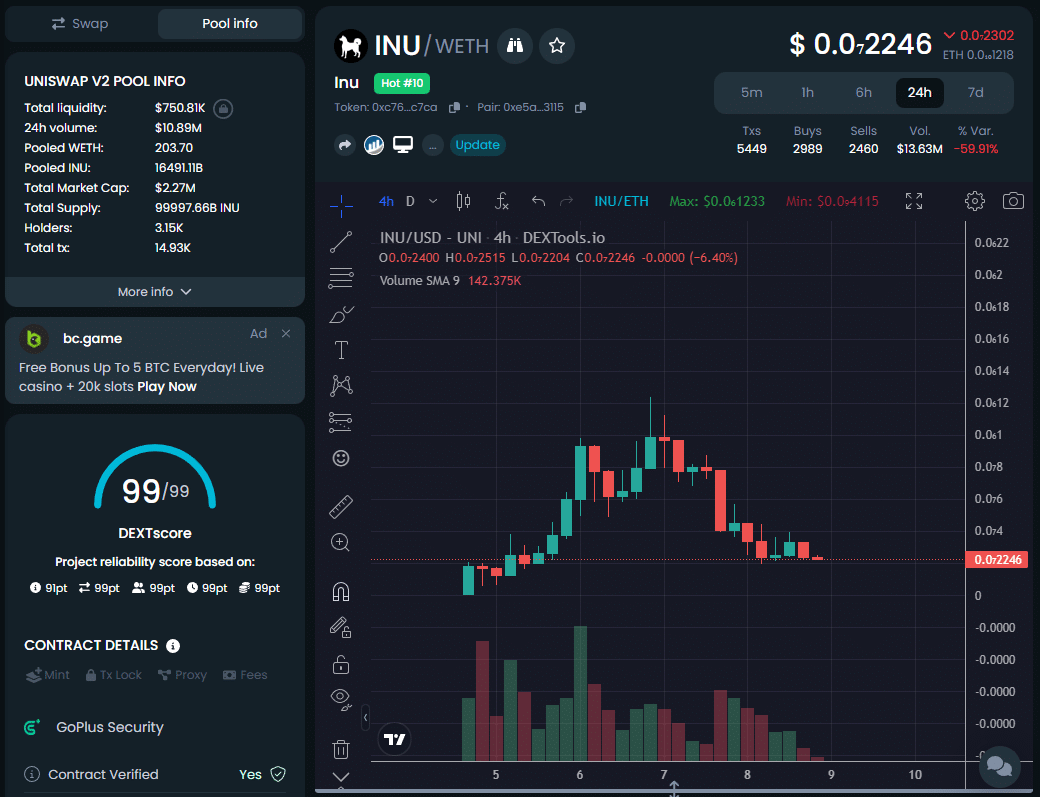Click the Play Now ad link
Screen dimensions: 1040x797
(166, 387)
